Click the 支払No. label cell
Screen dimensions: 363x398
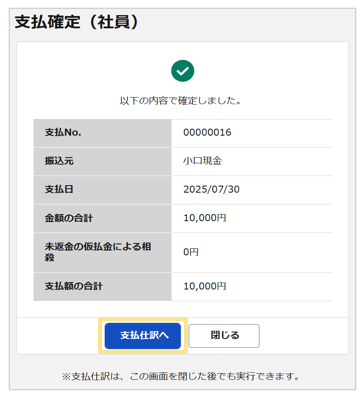coord(103,133)
